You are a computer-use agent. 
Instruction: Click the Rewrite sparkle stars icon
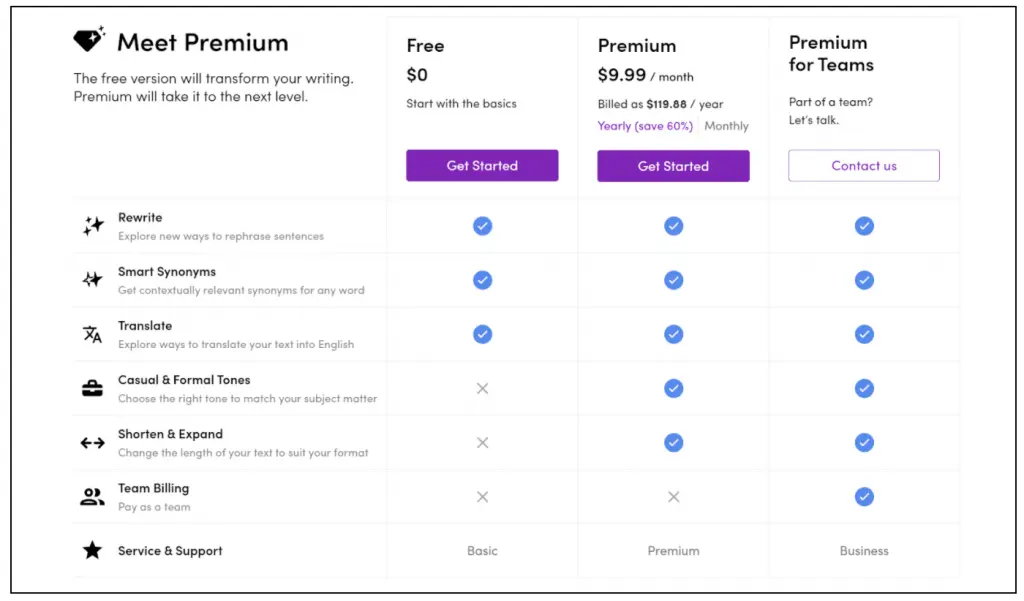(93, 226)
